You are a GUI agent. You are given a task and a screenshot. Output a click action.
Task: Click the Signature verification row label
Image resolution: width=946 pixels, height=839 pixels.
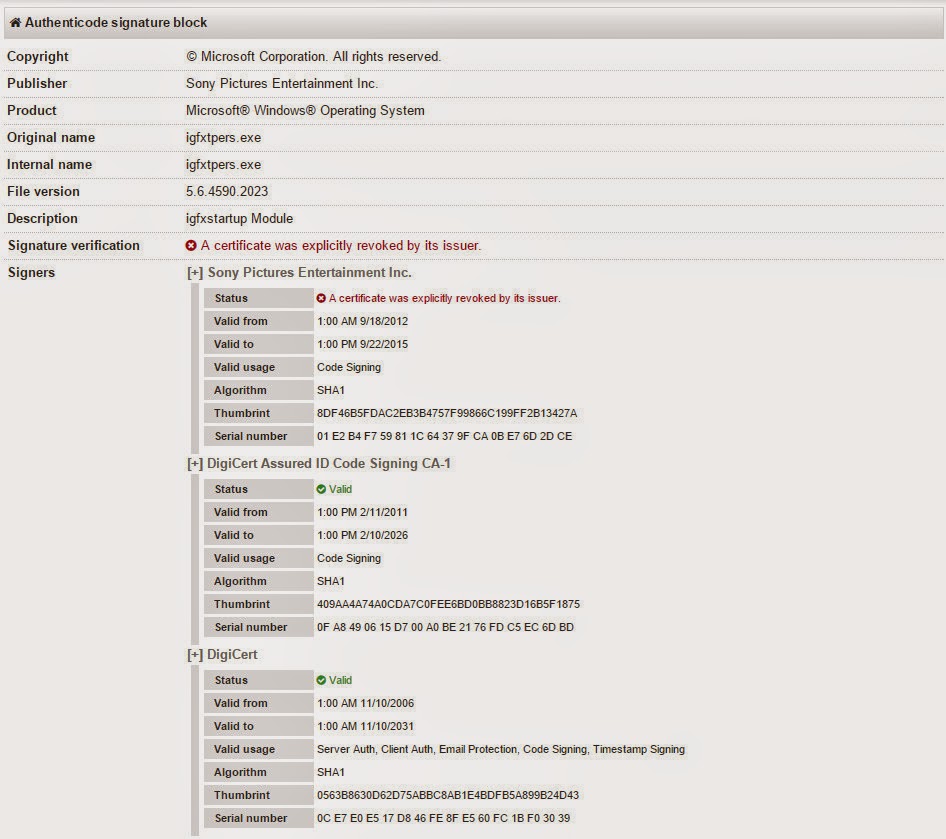tap(74, 245)
